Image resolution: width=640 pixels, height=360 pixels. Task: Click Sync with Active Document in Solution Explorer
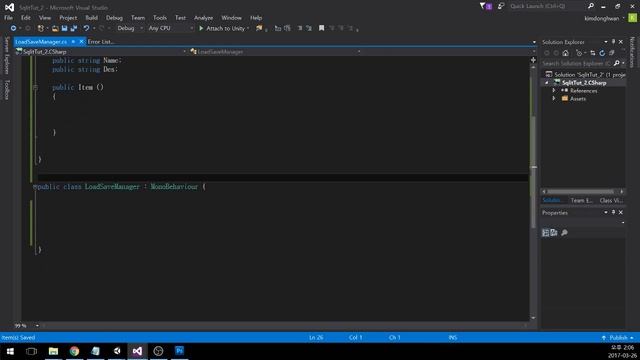593,53
